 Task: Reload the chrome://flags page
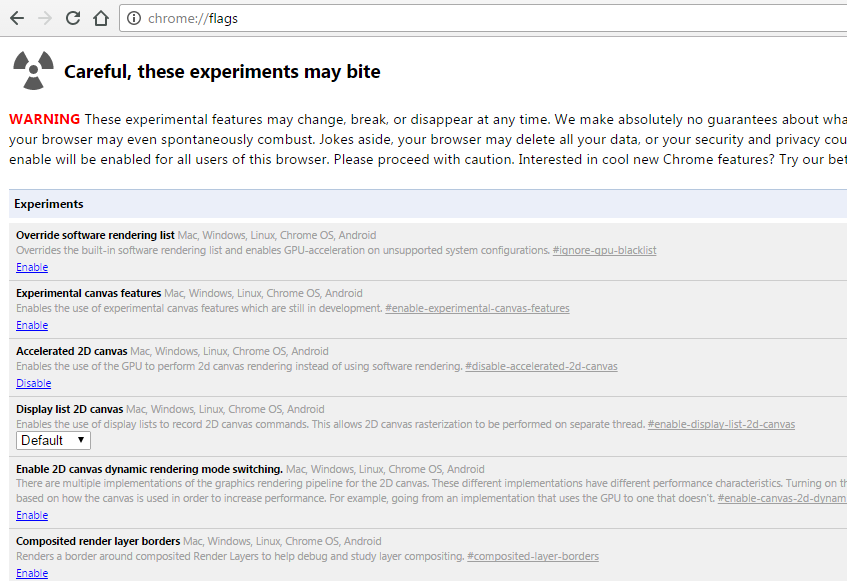pos(73,18)
